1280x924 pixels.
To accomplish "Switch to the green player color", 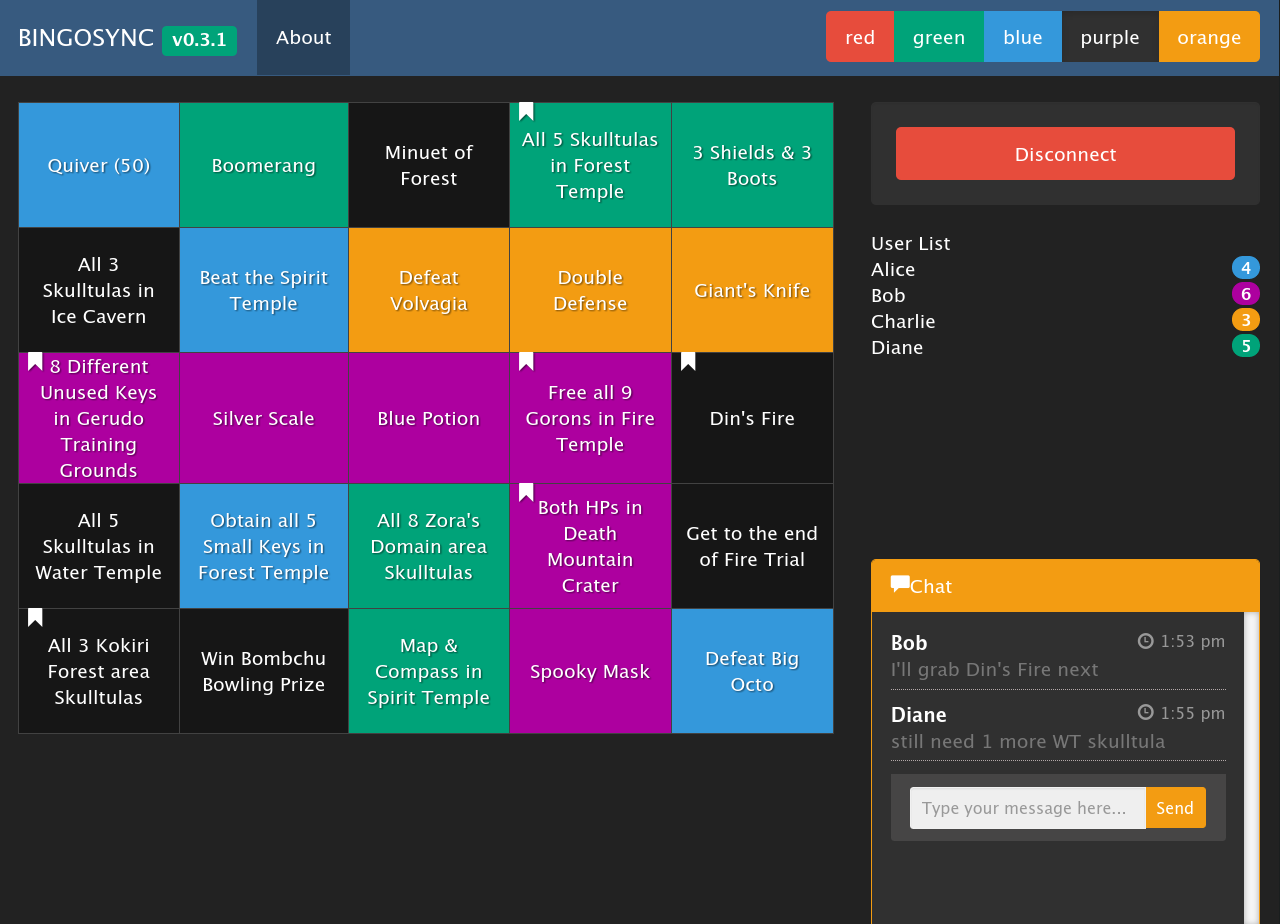I will pyautogui.click(x=938, y=36).
